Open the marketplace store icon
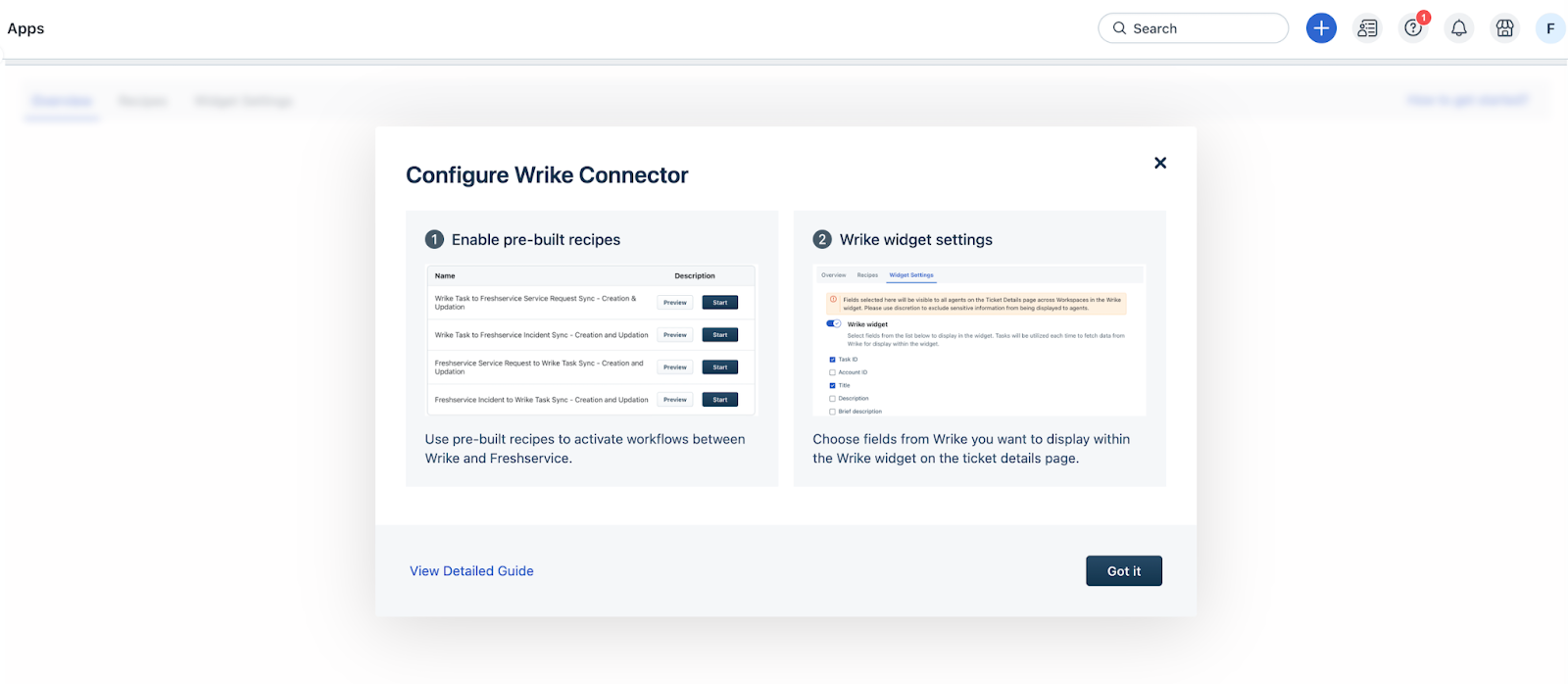 [1504, 28]
